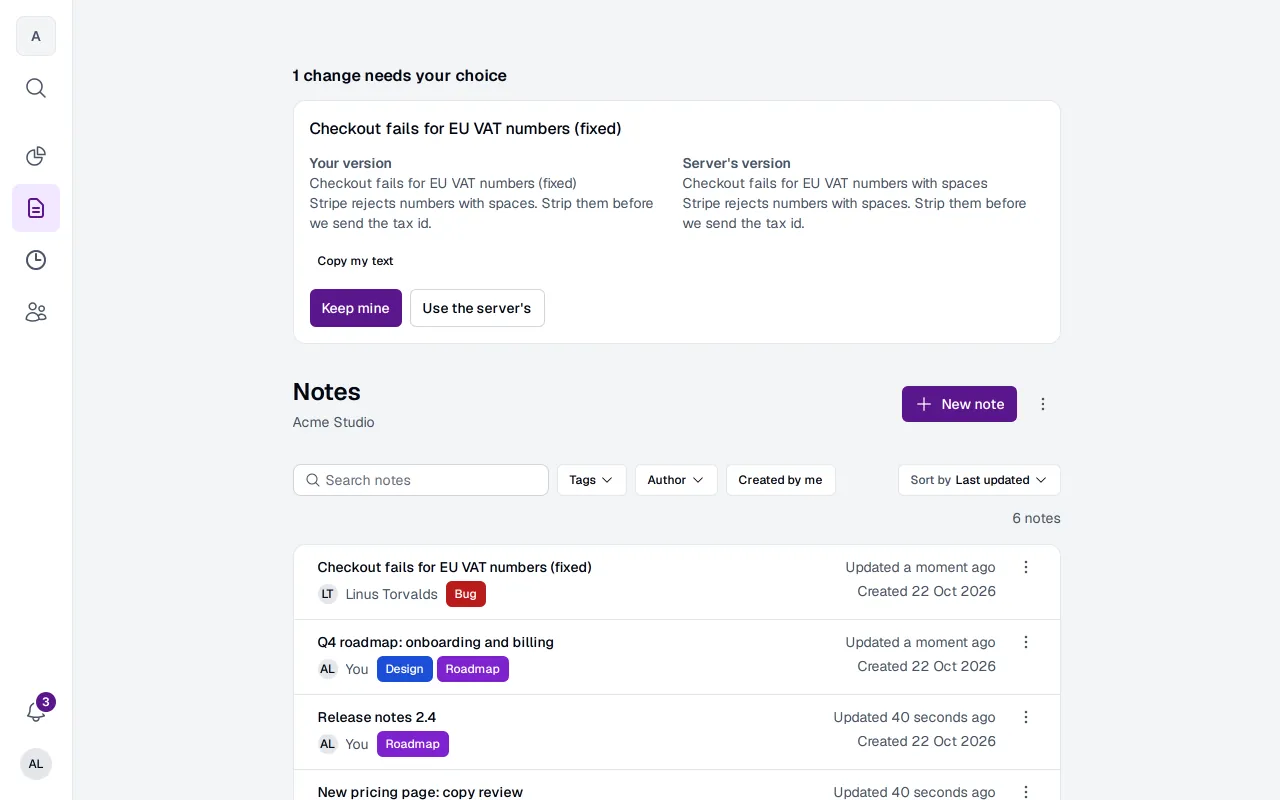Open "Release notes 2.4" note

click(377, 717)
